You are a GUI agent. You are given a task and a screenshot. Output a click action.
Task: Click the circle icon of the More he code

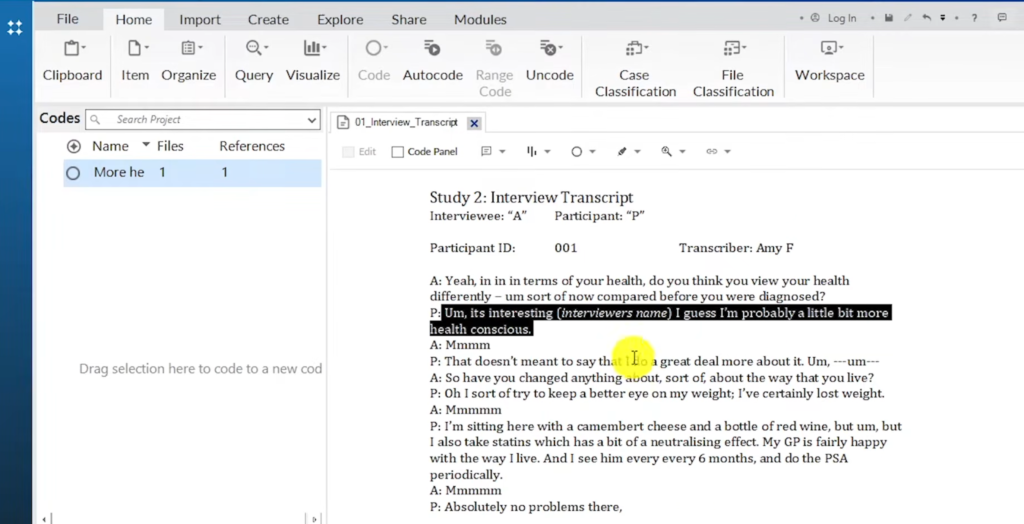[73, 173]
